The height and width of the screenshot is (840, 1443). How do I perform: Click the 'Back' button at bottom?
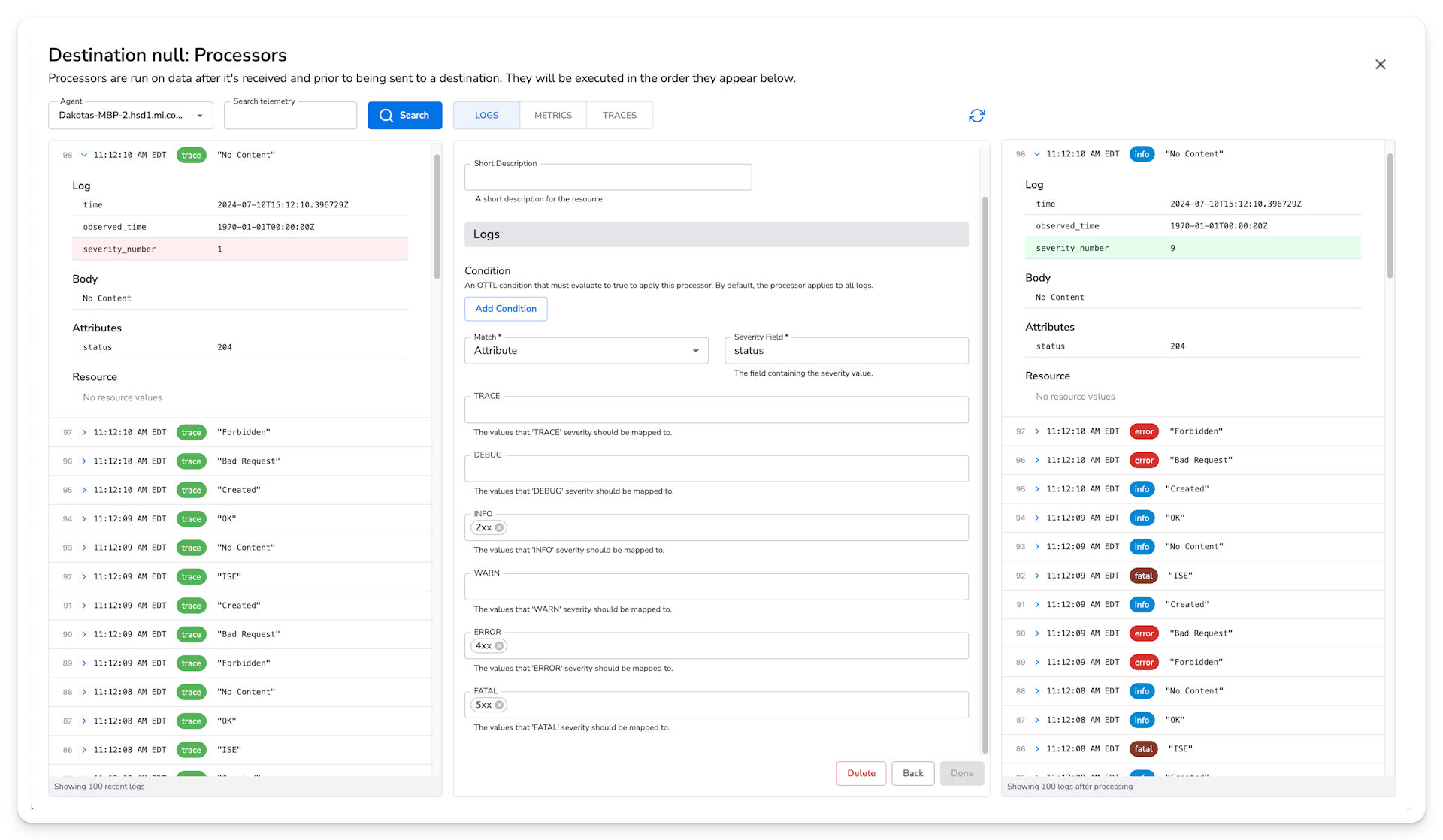(x=912, y=772)
